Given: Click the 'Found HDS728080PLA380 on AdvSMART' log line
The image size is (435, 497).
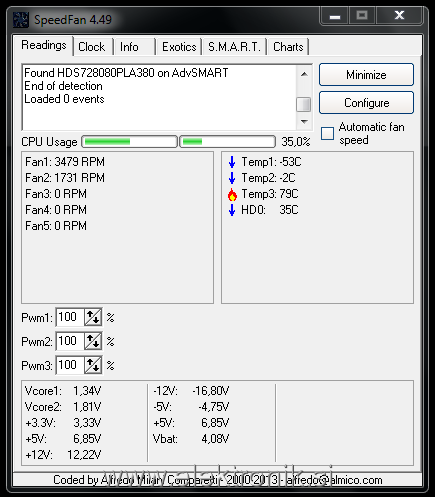Looking at the screenshot, I should (126, 73).
